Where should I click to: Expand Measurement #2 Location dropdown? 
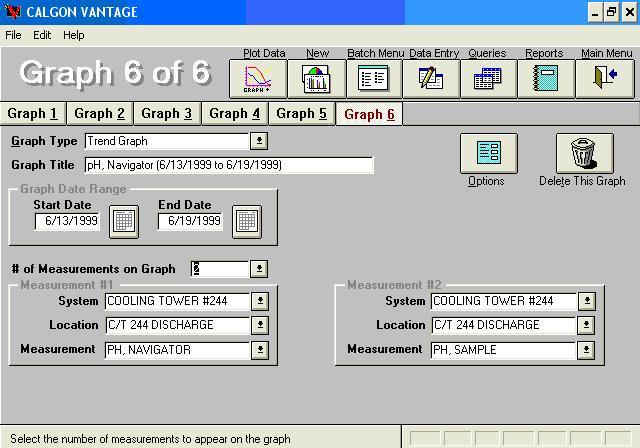tap(586, 325)
